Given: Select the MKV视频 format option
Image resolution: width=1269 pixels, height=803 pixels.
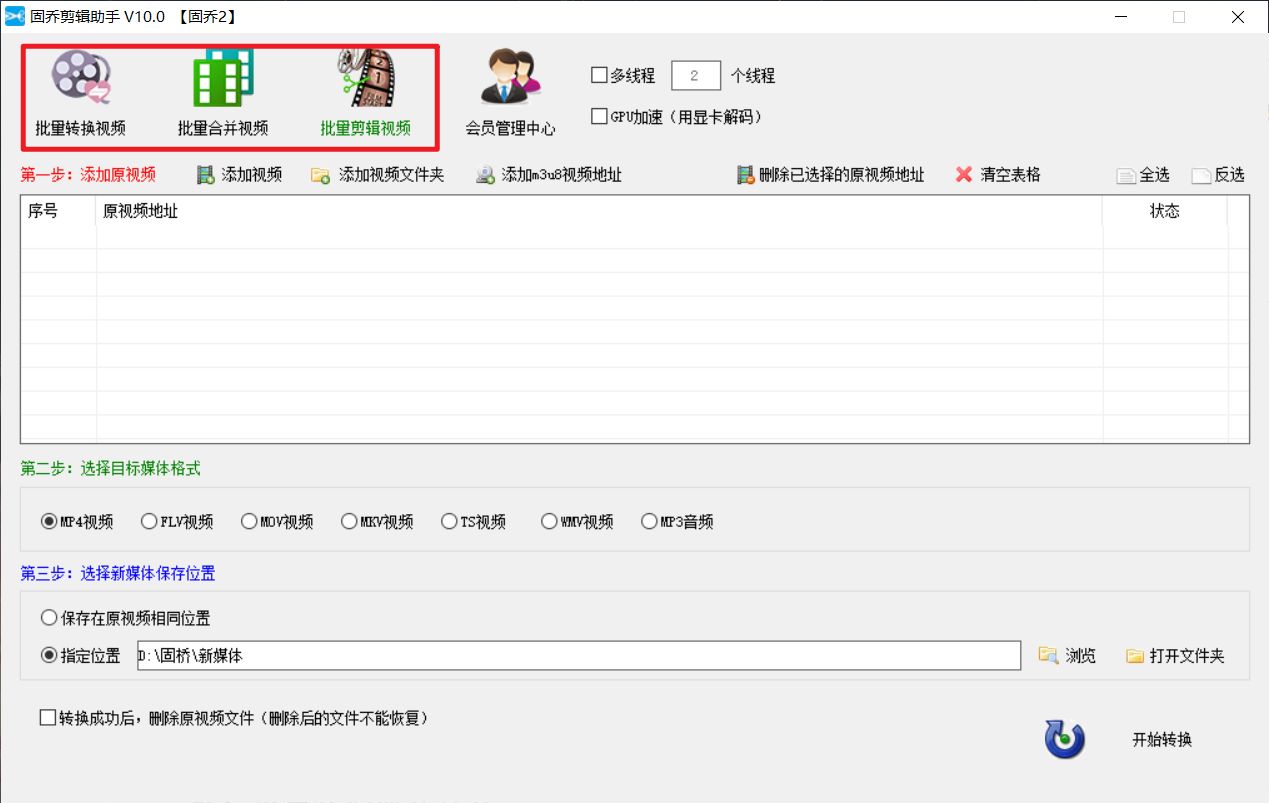Looking at the screenshot, I should point(349,521).
